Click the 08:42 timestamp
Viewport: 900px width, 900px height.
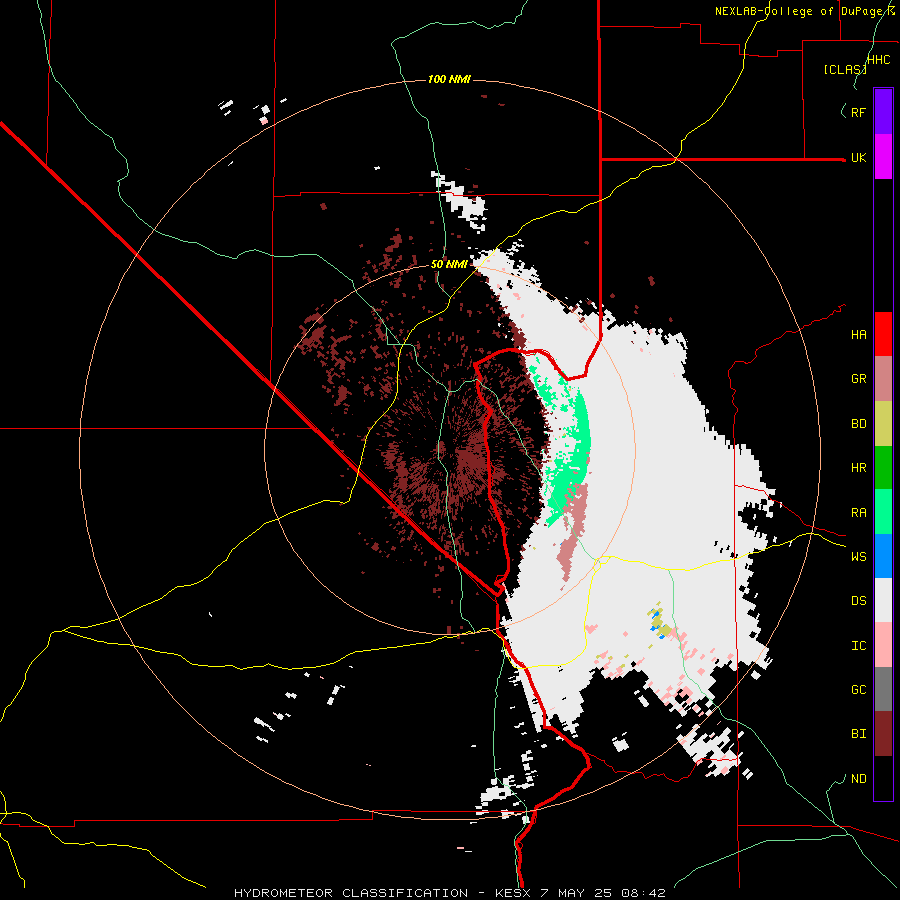click(x=643, y=893)
